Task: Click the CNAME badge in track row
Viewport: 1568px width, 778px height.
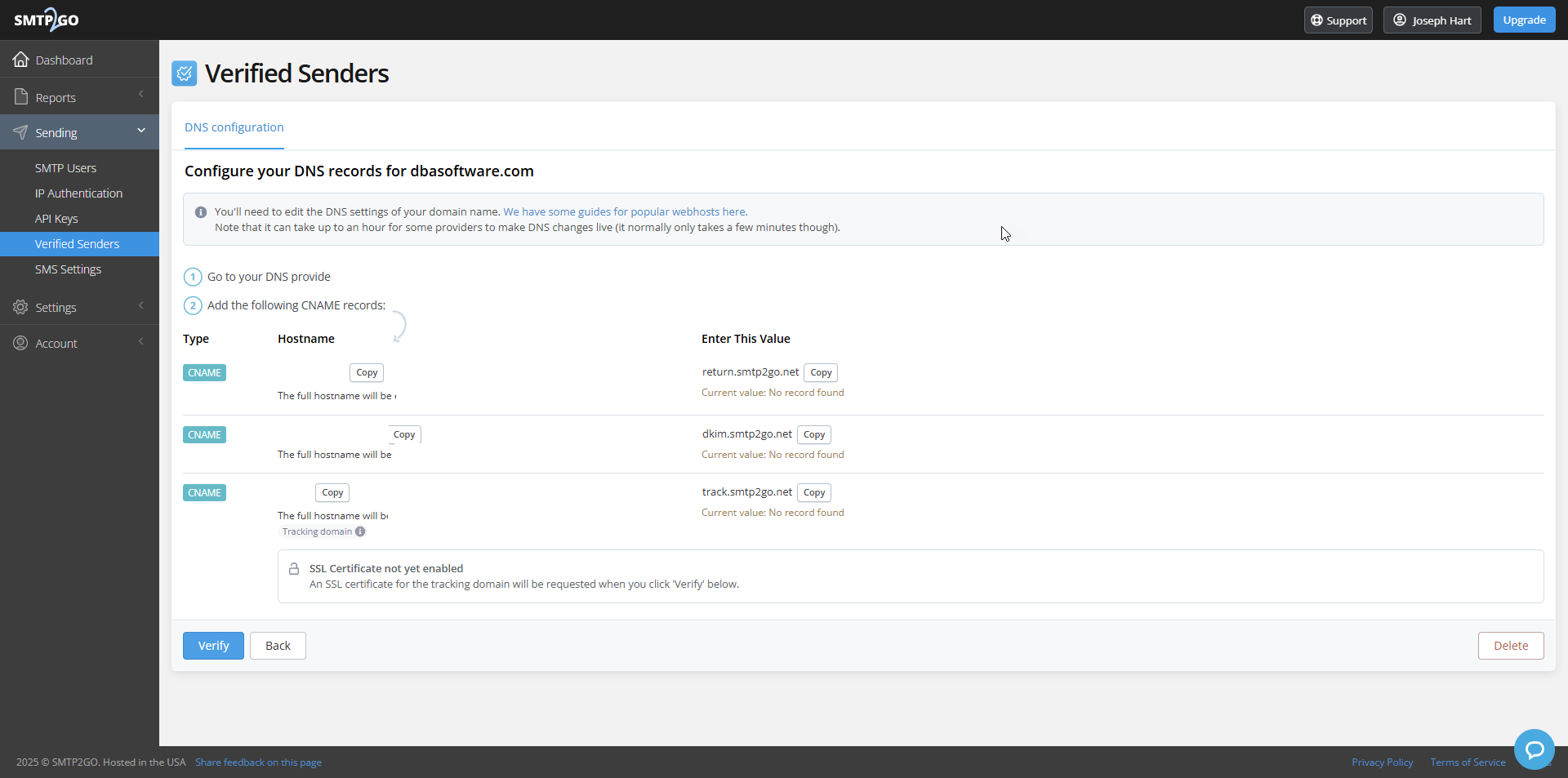Action: click(204, 492)
